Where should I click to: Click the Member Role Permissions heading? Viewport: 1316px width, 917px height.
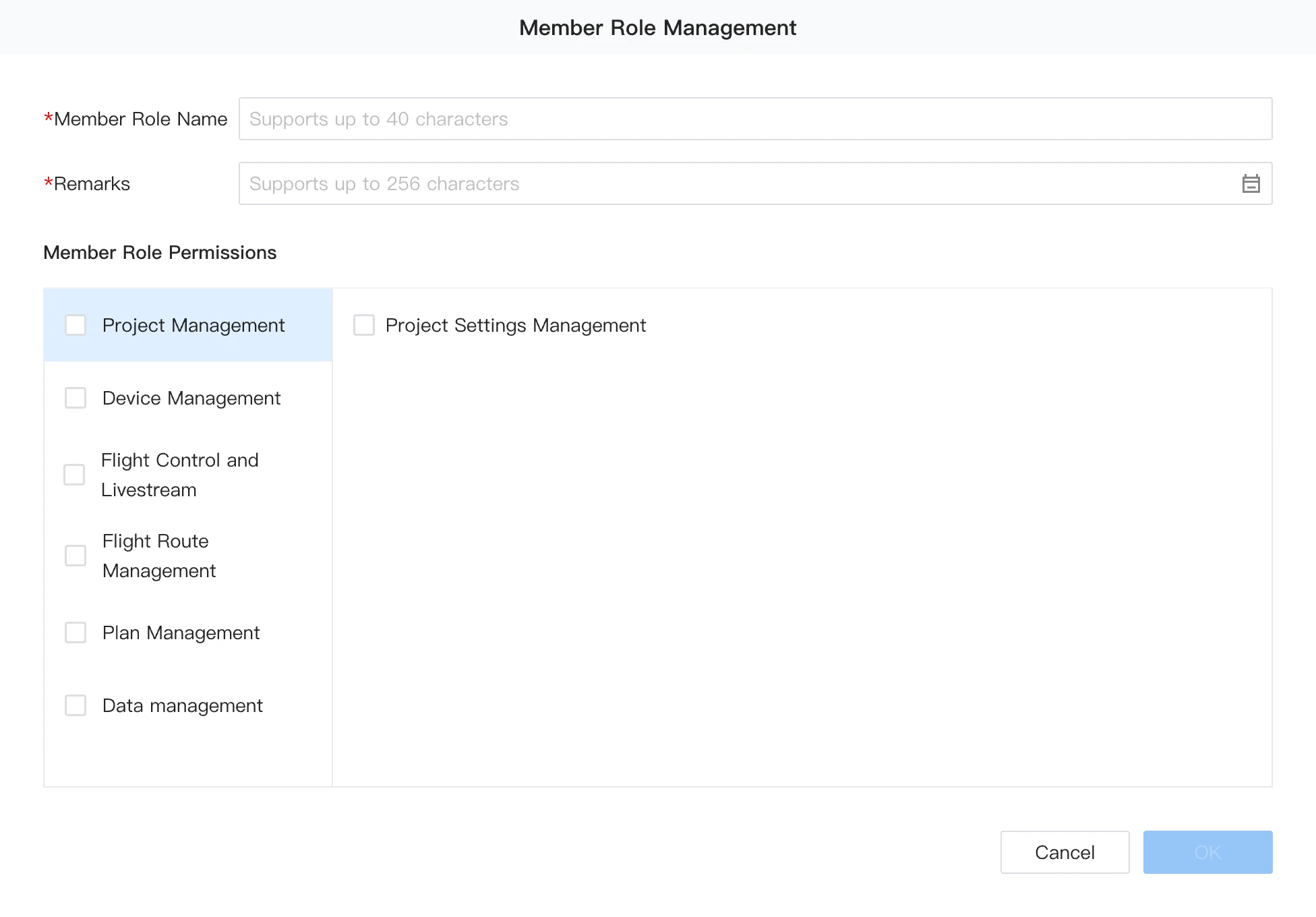(x=160, y=252)
